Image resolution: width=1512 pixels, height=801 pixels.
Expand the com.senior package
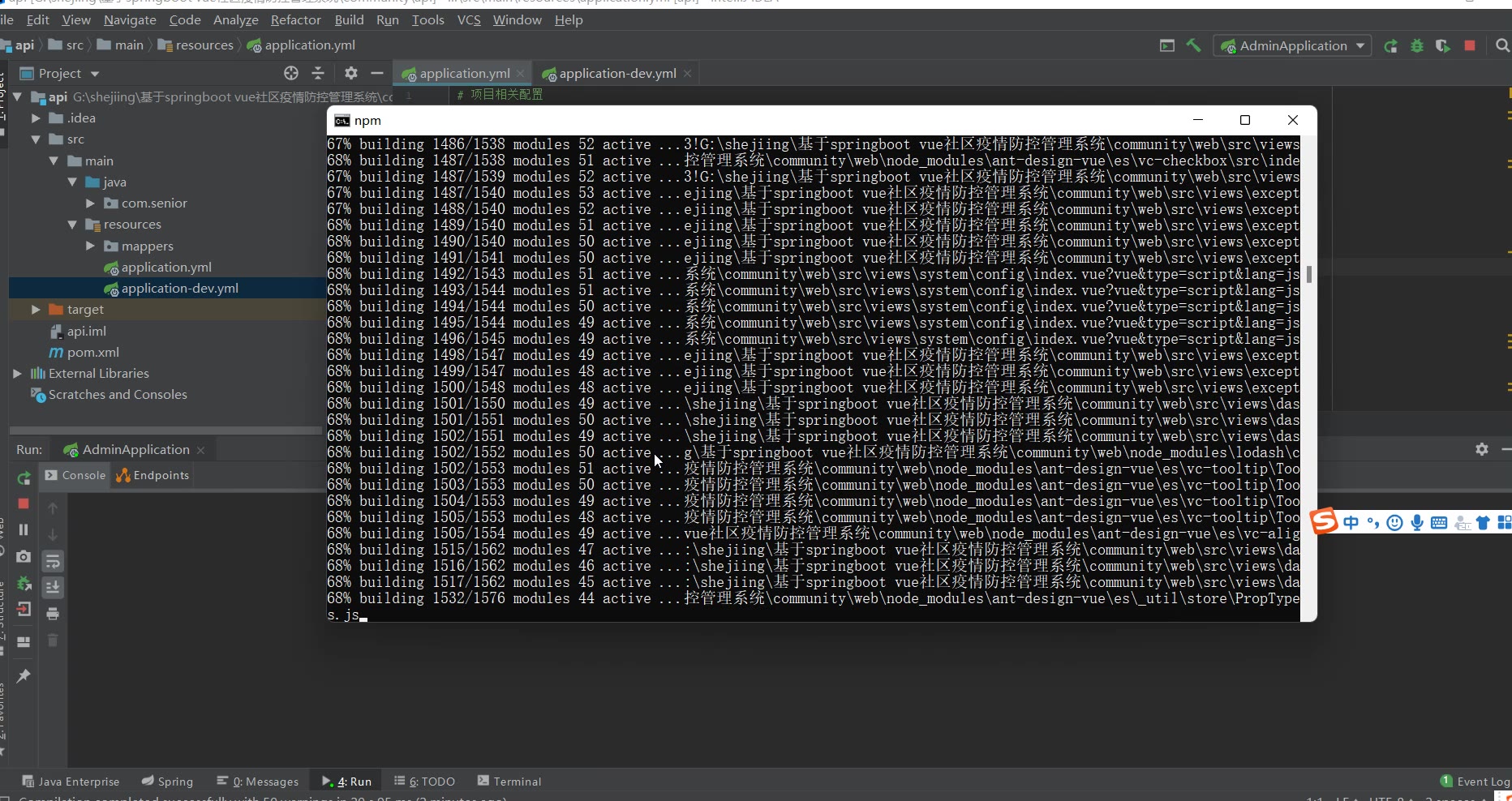click(x=90, y=203)
